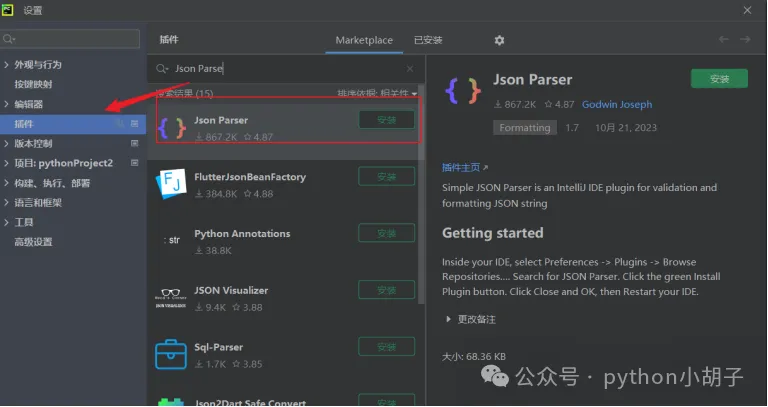The width and height of the screenshot is (768, 407).
Task: Select the Python Annotations plugin icon
Action: point(171,240)
